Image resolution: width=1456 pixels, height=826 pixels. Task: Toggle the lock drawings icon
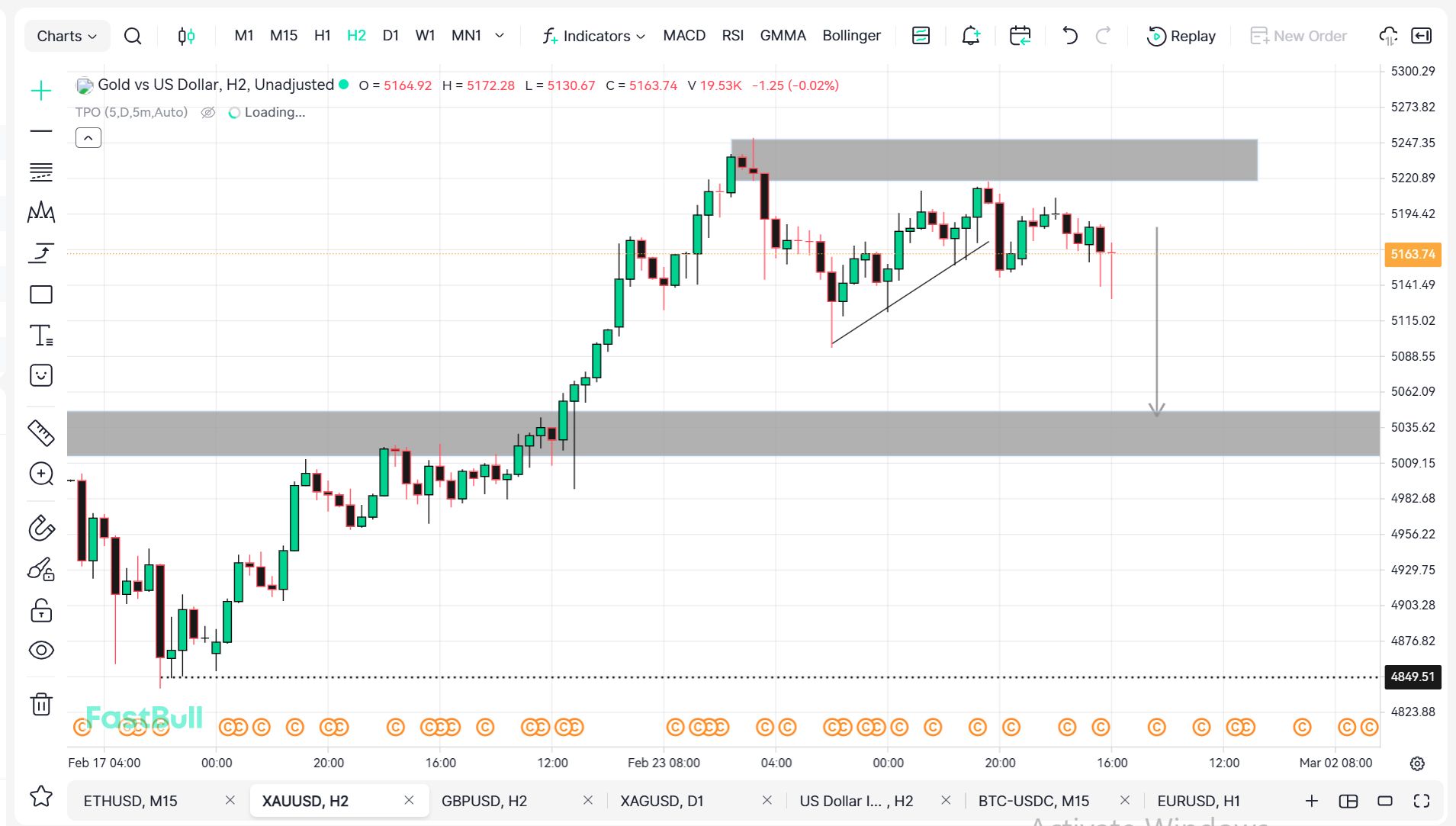click(x=41, y=610)
